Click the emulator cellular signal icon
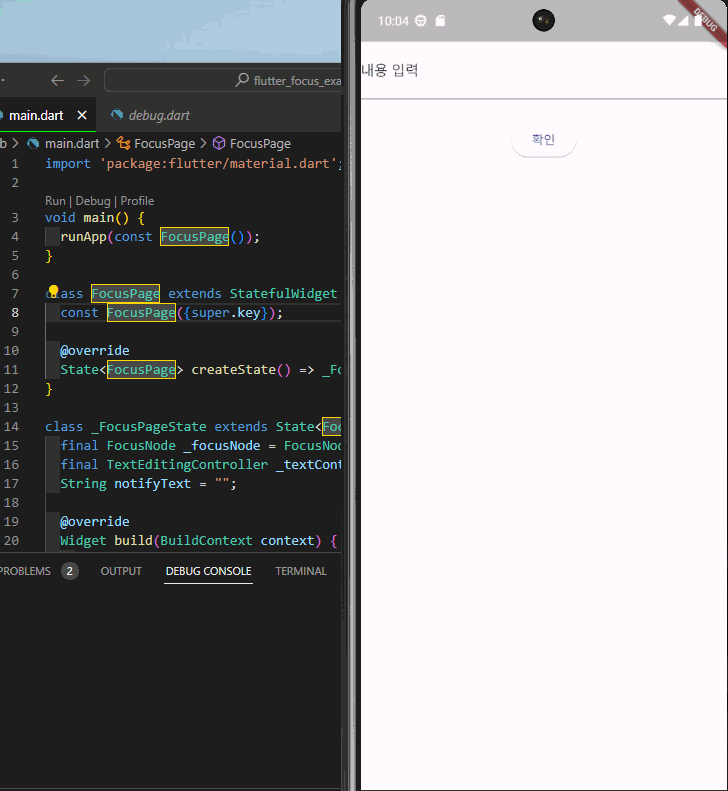Image resolution: width=728 pixels, height=791 pixels. coord(683,20)
